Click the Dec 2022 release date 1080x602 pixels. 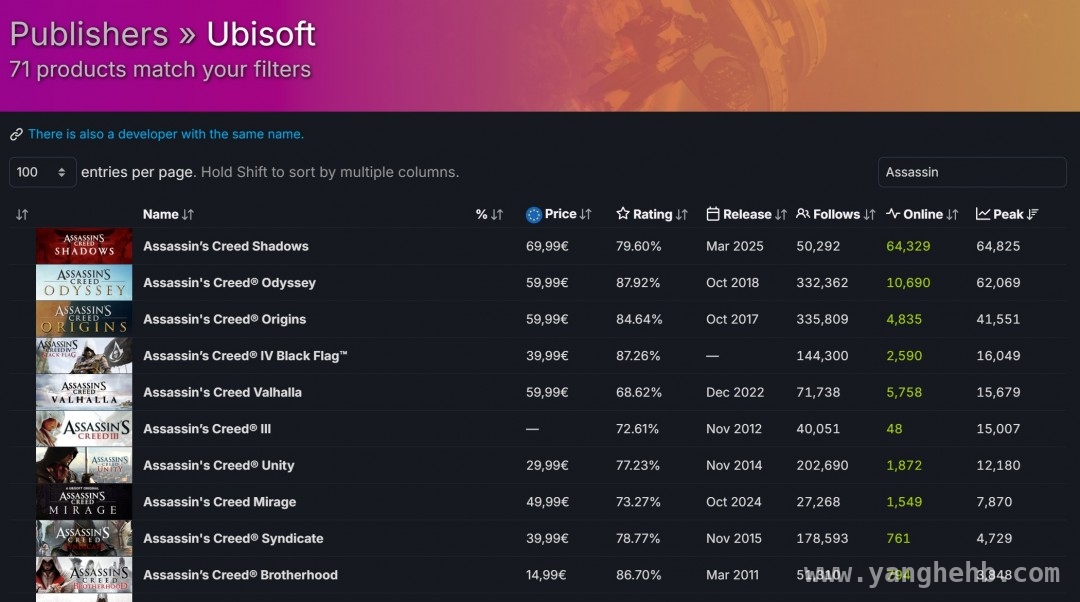[x=735, y=392]
